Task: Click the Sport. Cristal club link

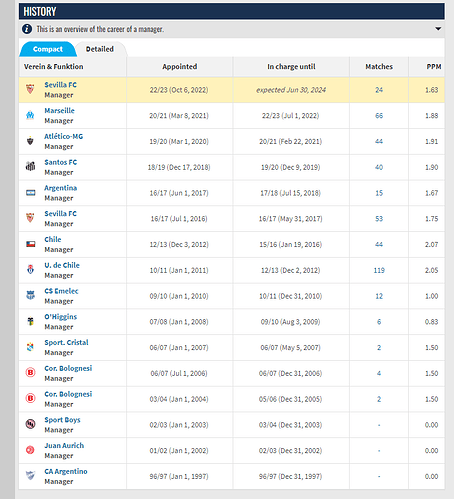Action: (66, 342)
